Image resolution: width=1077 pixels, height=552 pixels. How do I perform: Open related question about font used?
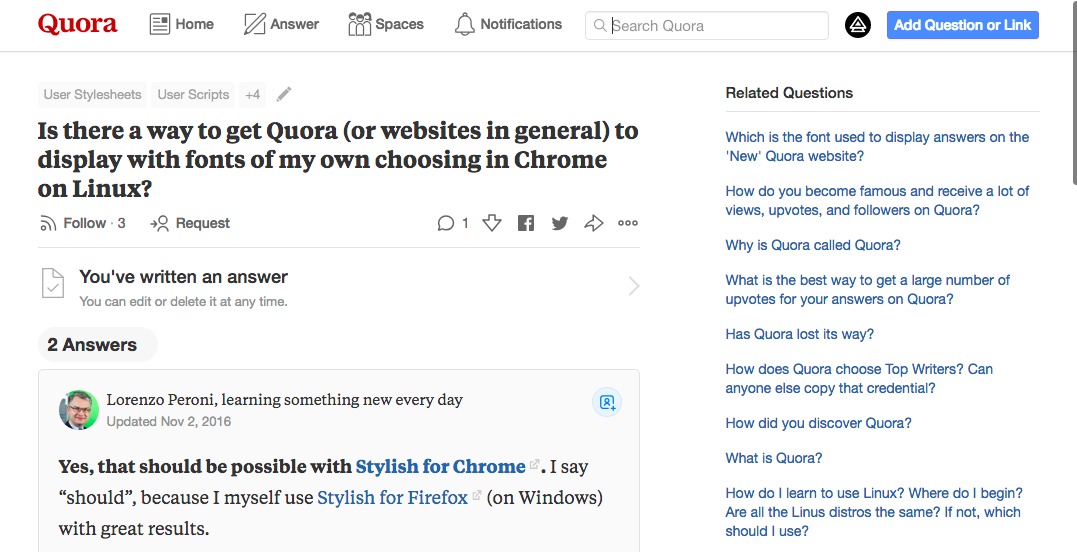click(877, 146)
